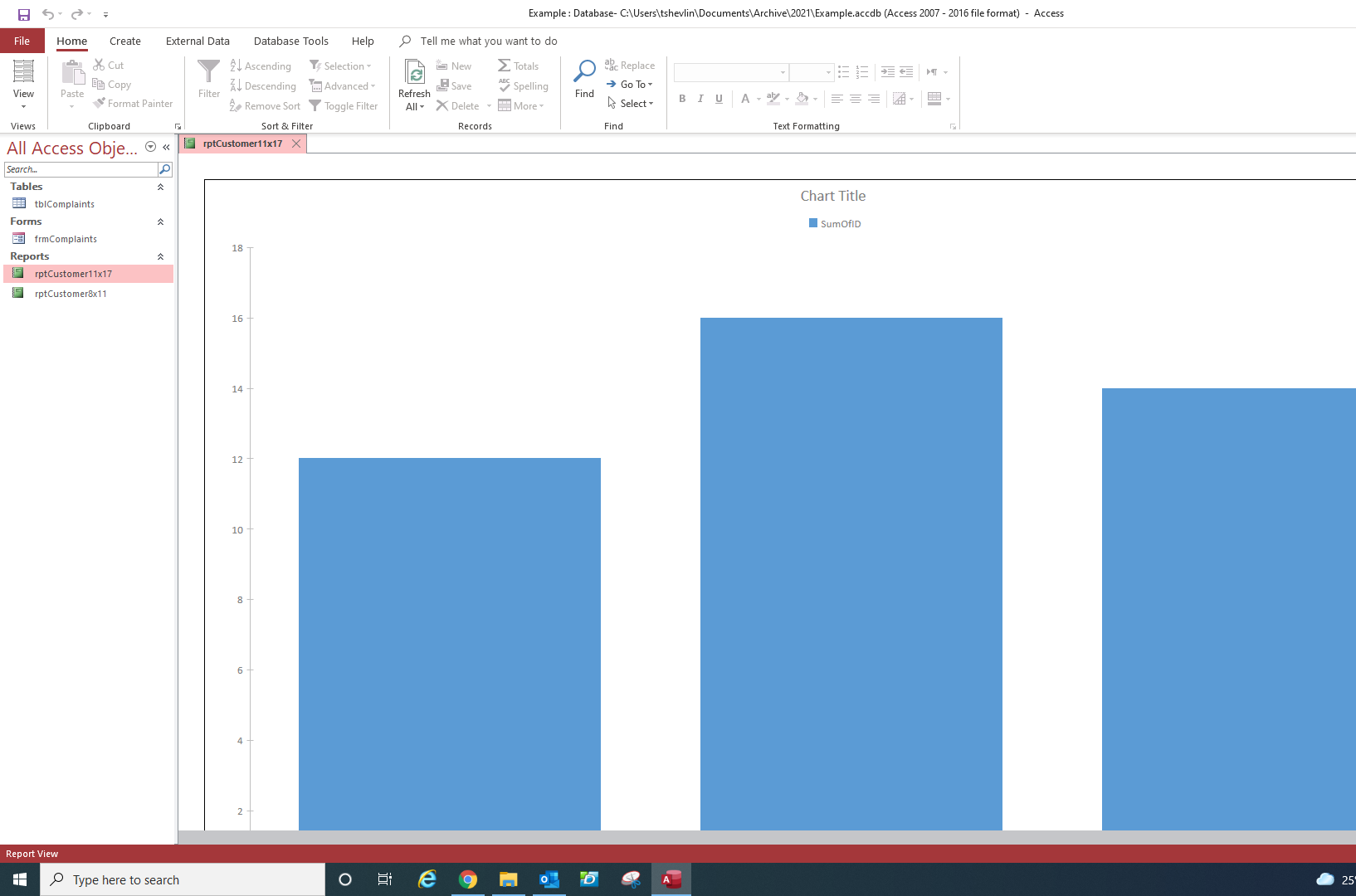
Task: Click the Tell me what you want to do box
Action: click(489, 41)
